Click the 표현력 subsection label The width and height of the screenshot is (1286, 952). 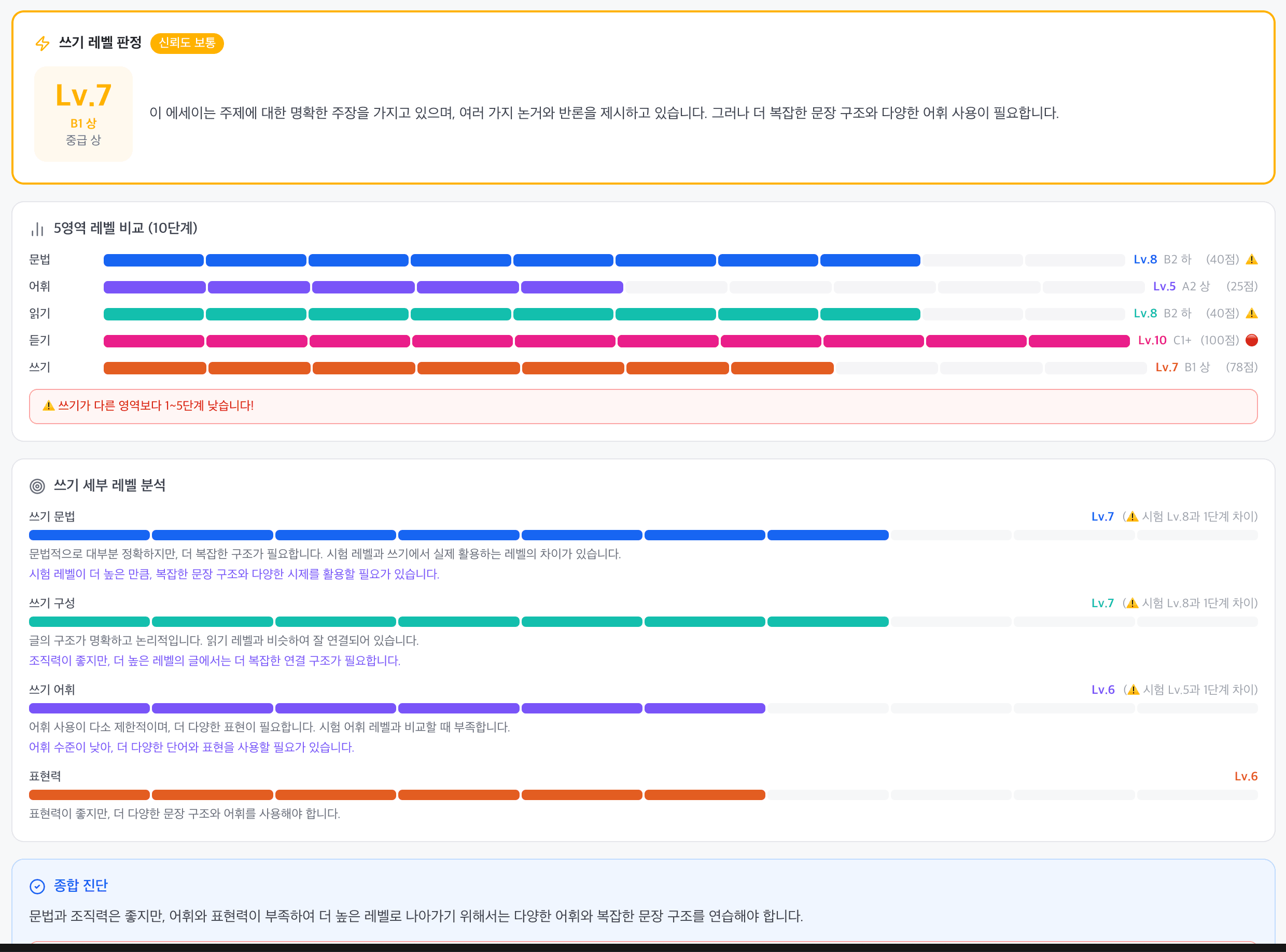pyautogui.click(x=45, y=776)
